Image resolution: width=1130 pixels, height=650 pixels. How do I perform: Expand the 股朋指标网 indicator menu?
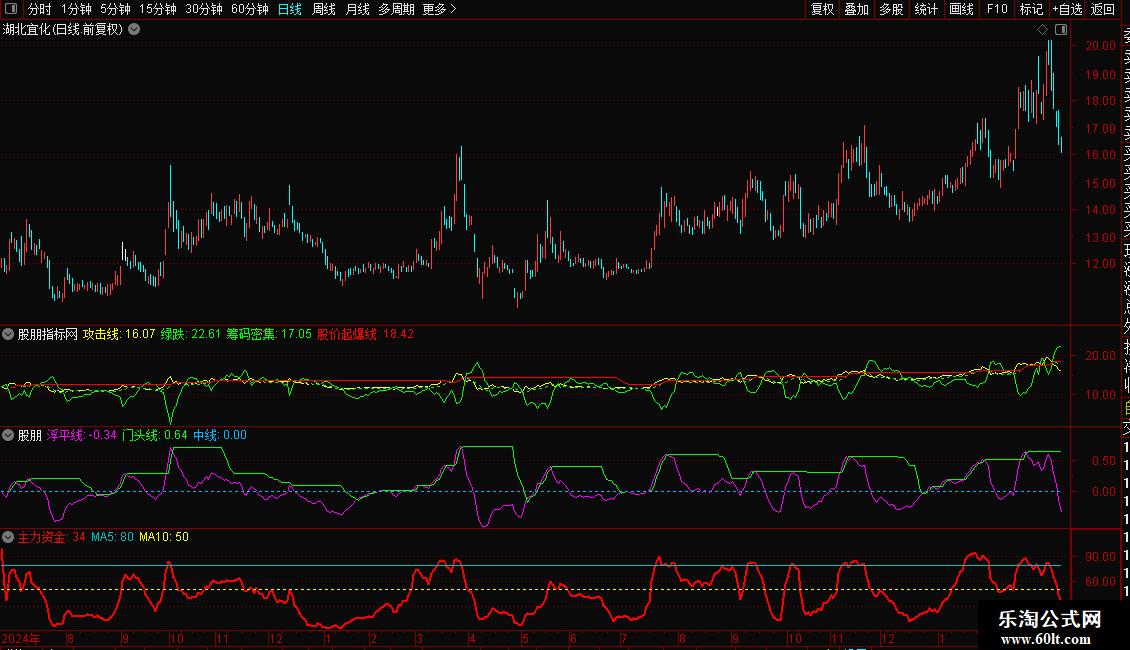click(x=8, y=334)
